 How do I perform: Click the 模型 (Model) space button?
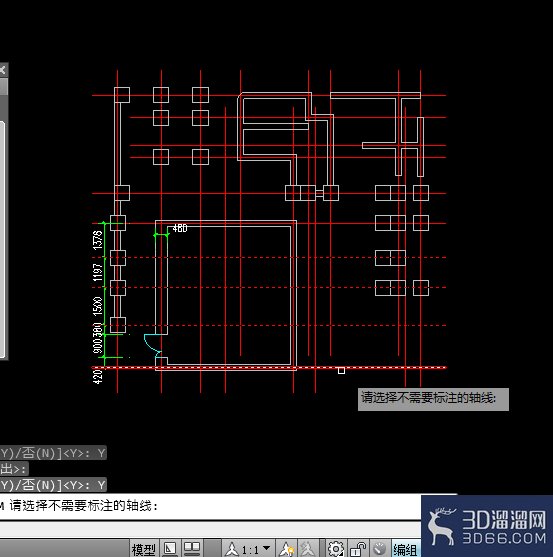143,549
